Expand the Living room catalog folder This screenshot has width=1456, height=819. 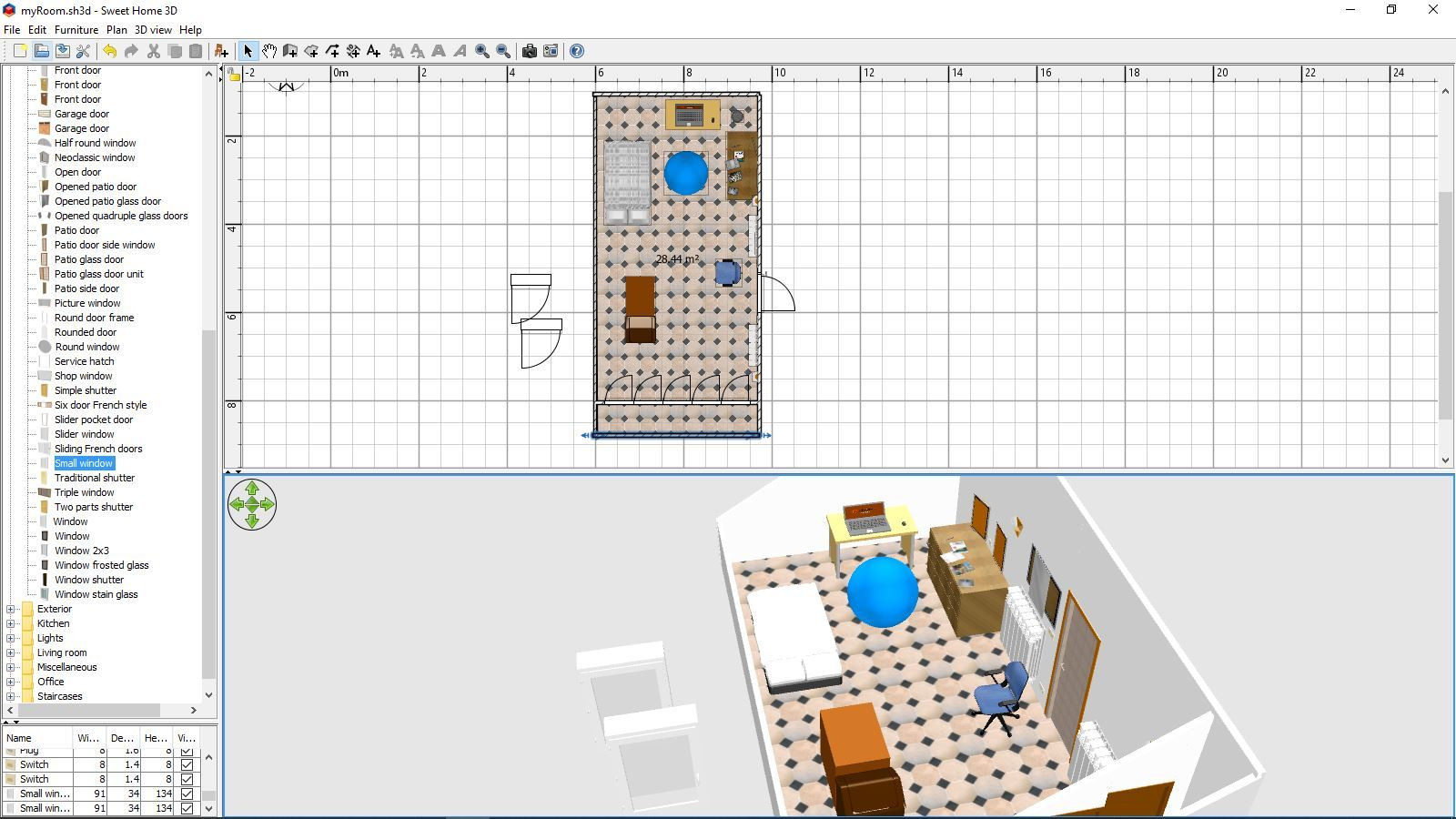[x=10, y=652]
